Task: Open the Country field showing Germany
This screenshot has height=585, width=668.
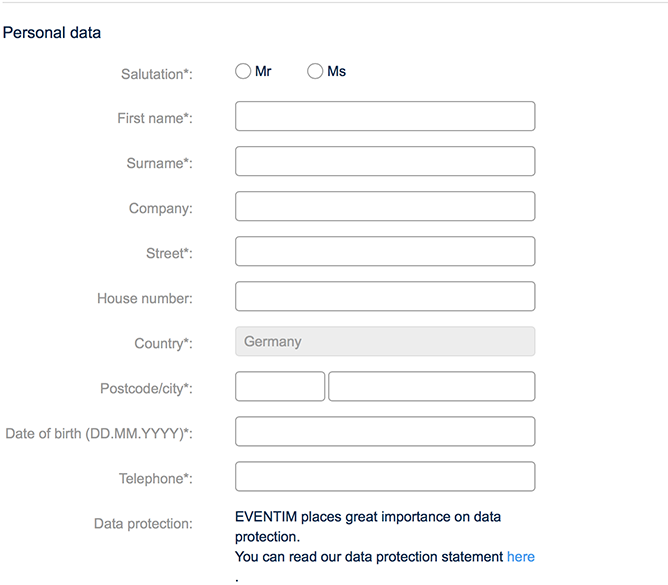Action: tap(385, 341)
